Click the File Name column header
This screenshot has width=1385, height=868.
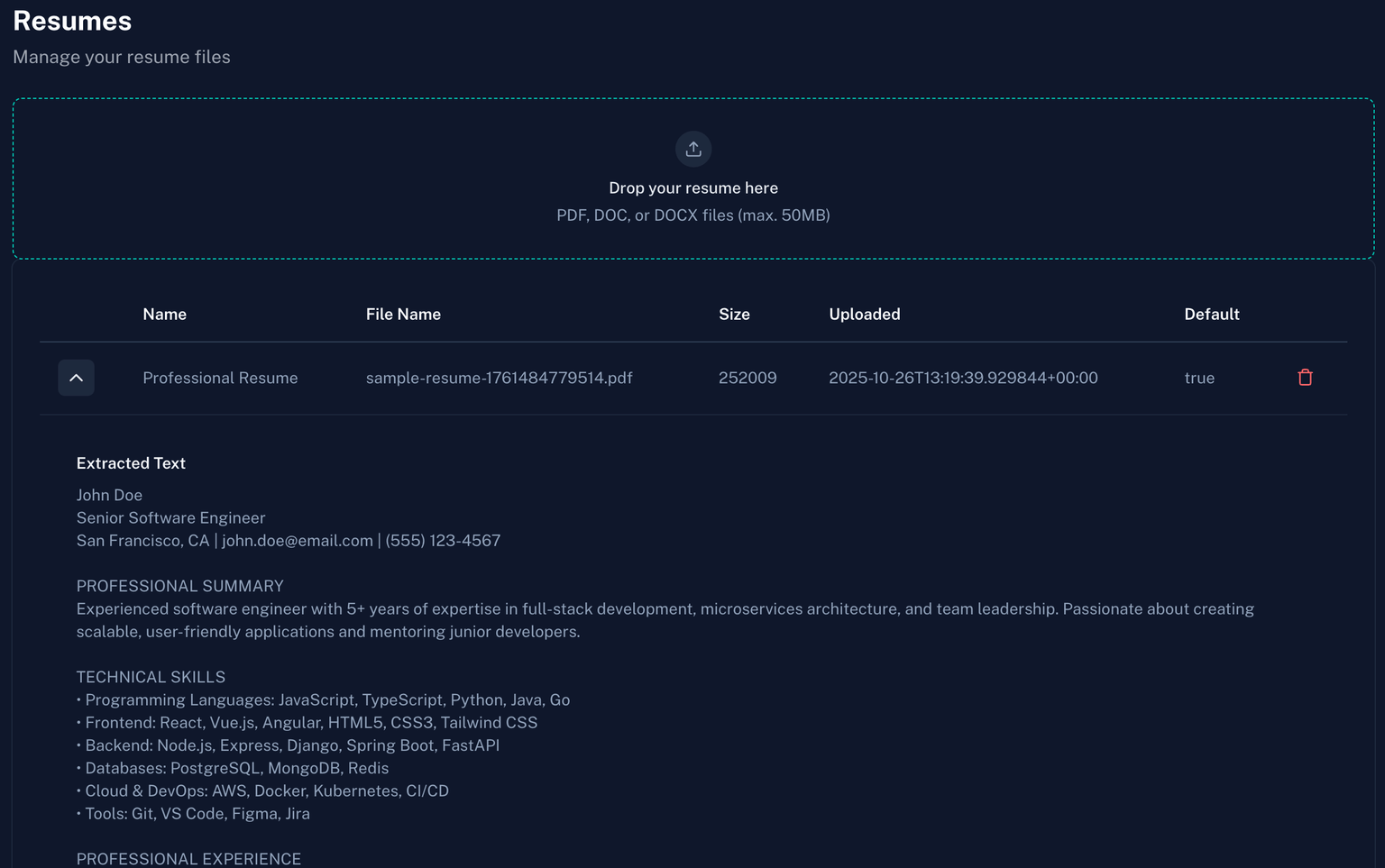coord(403,314)
